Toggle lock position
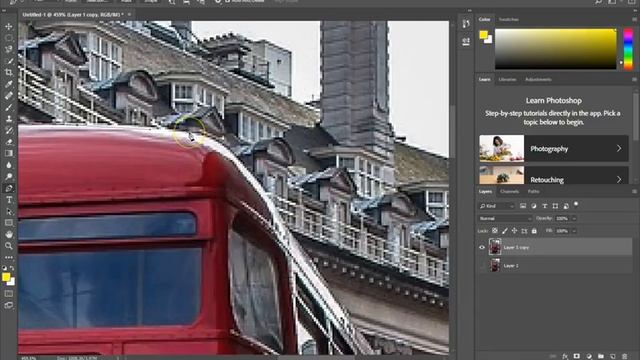Screen dimensions: 640x360 [x=514, y=231]
